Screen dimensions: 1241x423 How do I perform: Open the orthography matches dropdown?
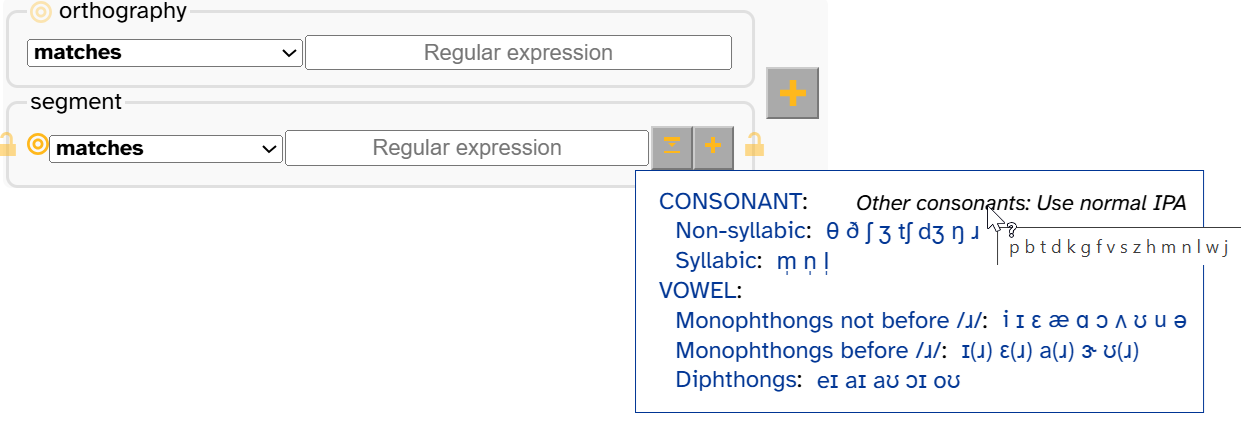(x=165, y=53)
